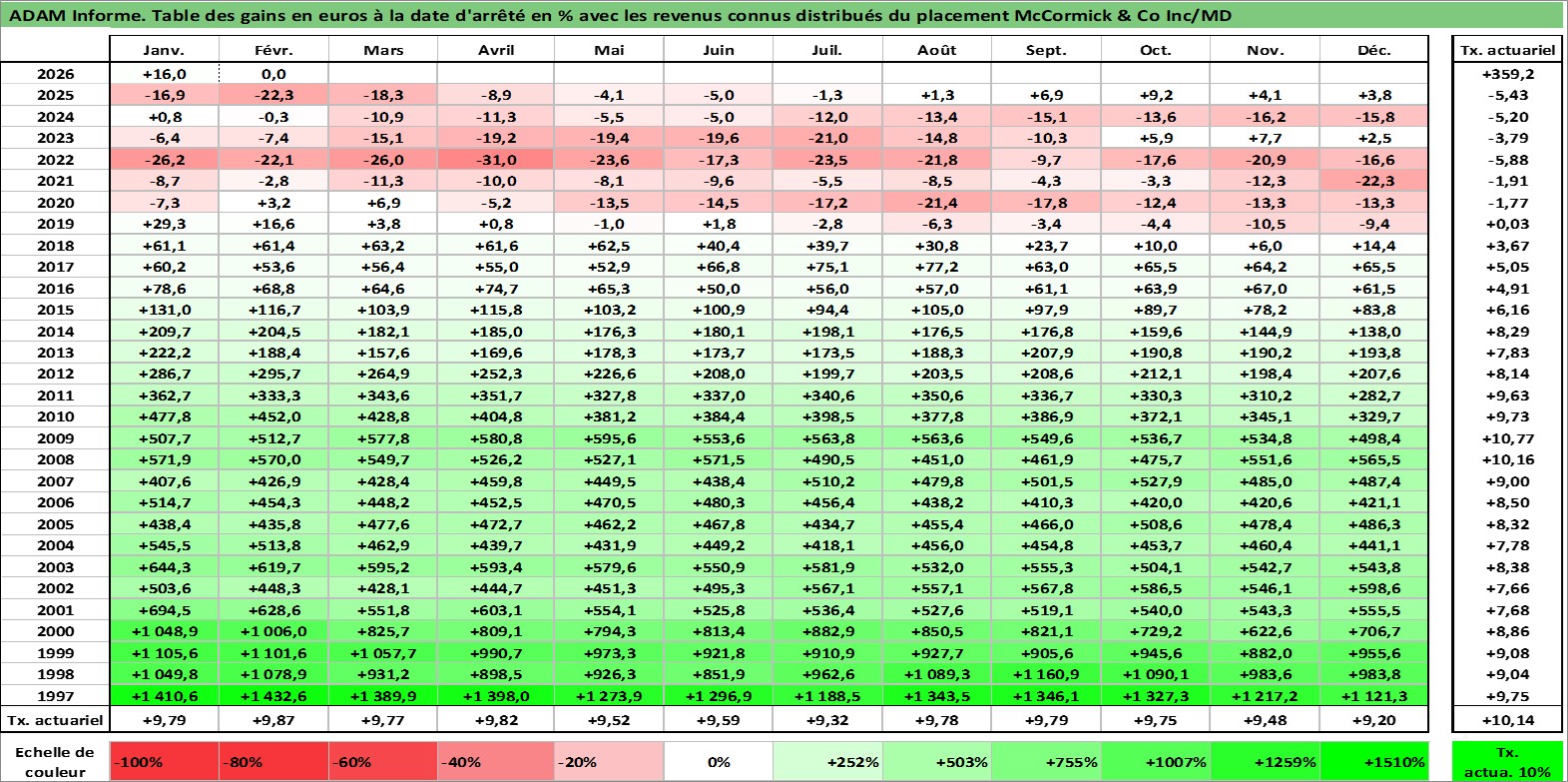Screen dimensions: 1568x782
Task: Select the '+1 432,6' cell for Févr. 1997
Action: (273, 696)
